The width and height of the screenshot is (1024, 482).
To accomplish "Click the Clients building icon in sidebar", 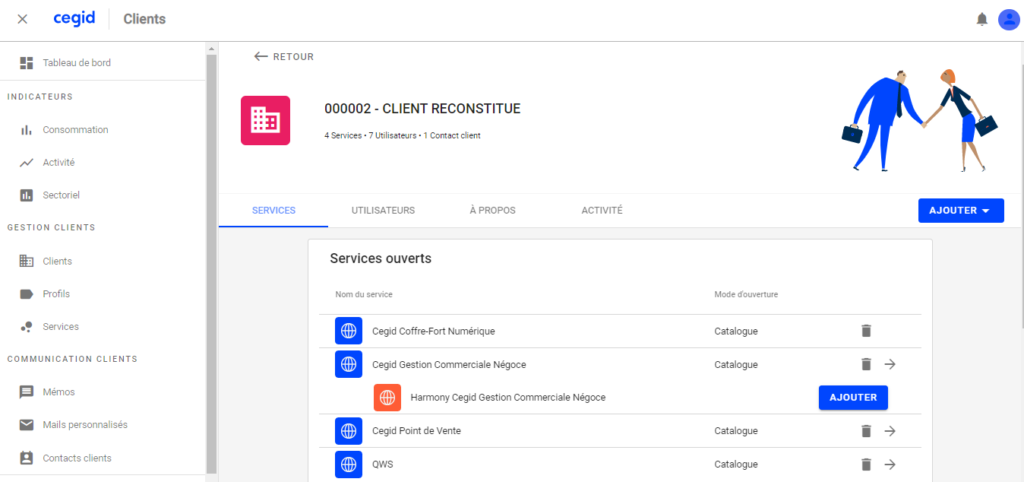I will (x=26, y=261).
